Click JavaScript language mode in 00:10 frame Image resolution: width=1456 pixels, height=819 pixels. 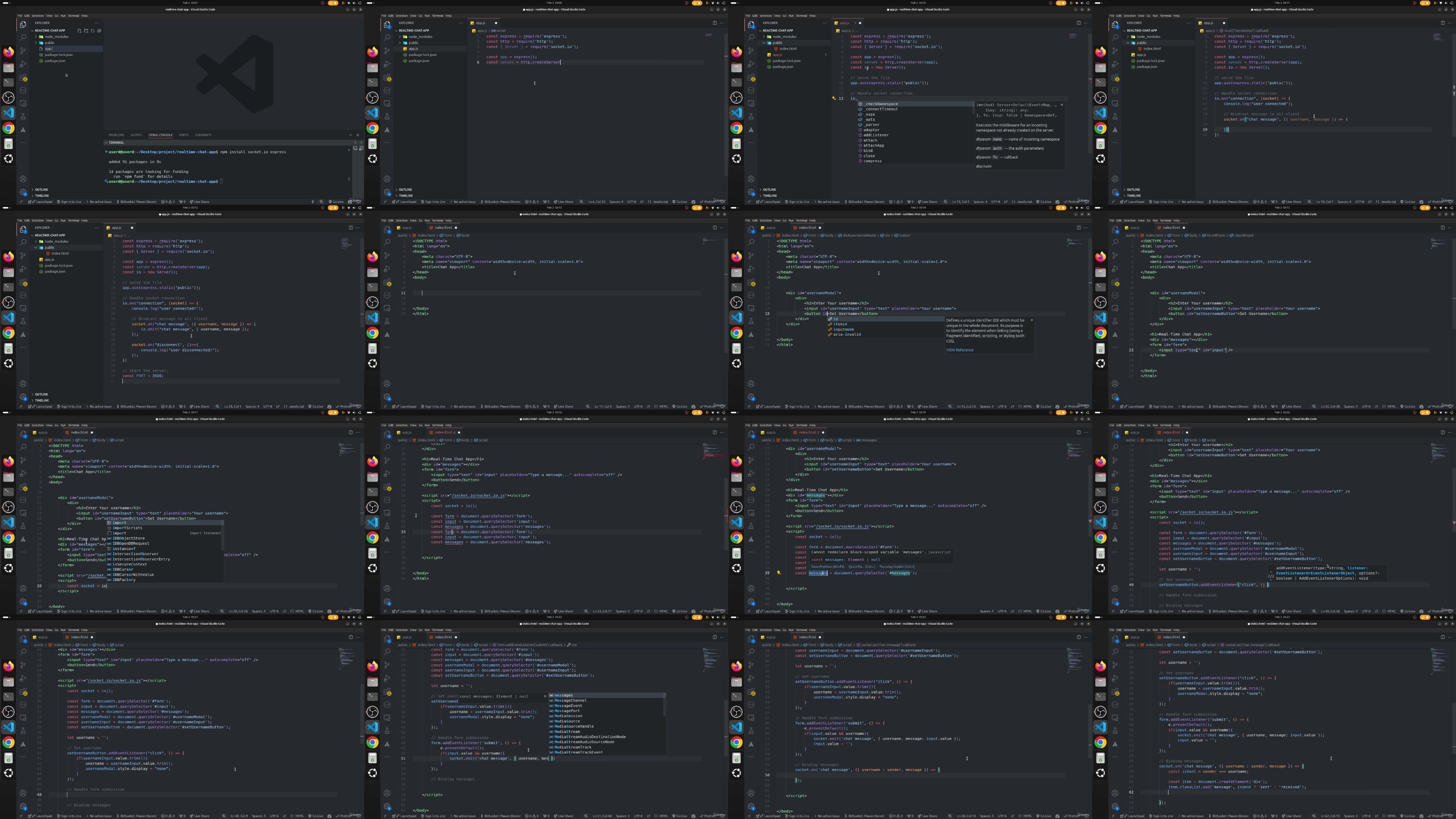pos(1025,201)
